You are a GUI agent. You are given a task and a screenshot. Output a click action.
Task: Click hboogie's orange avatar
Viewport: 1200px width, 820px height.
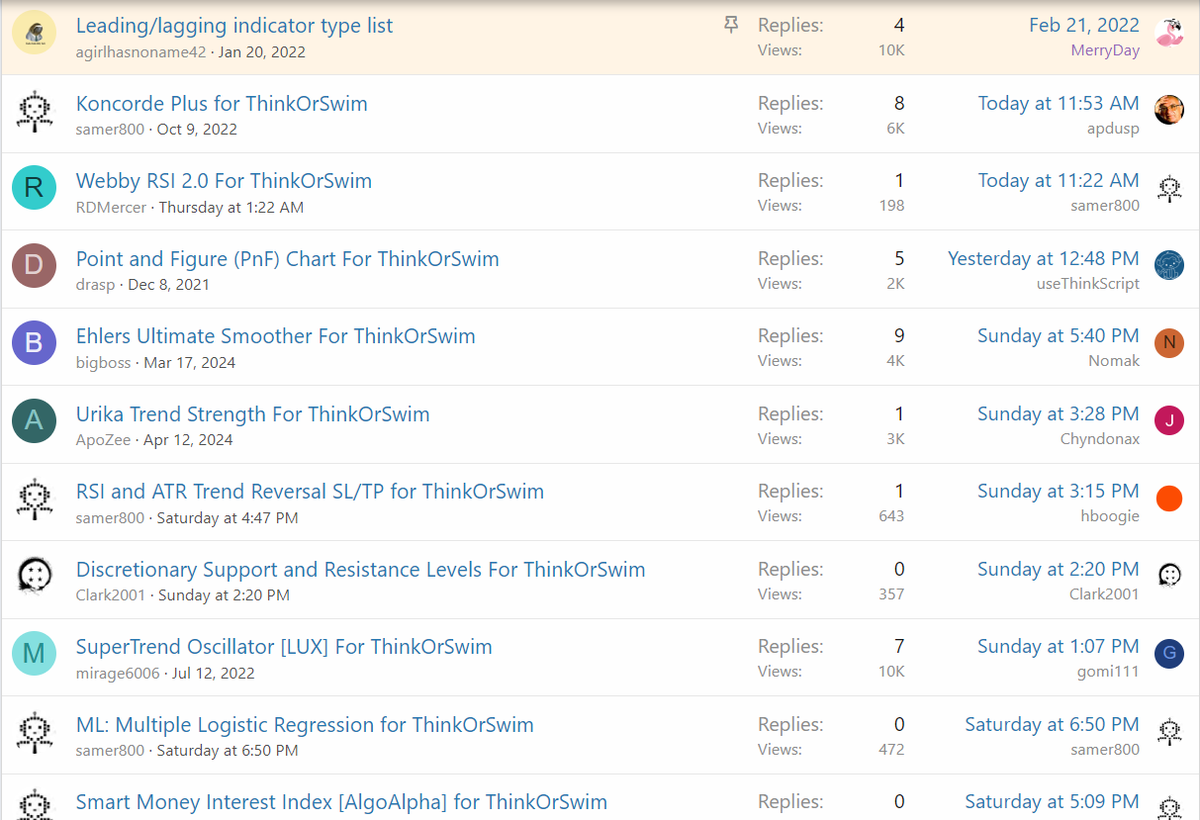(1169, 498)
